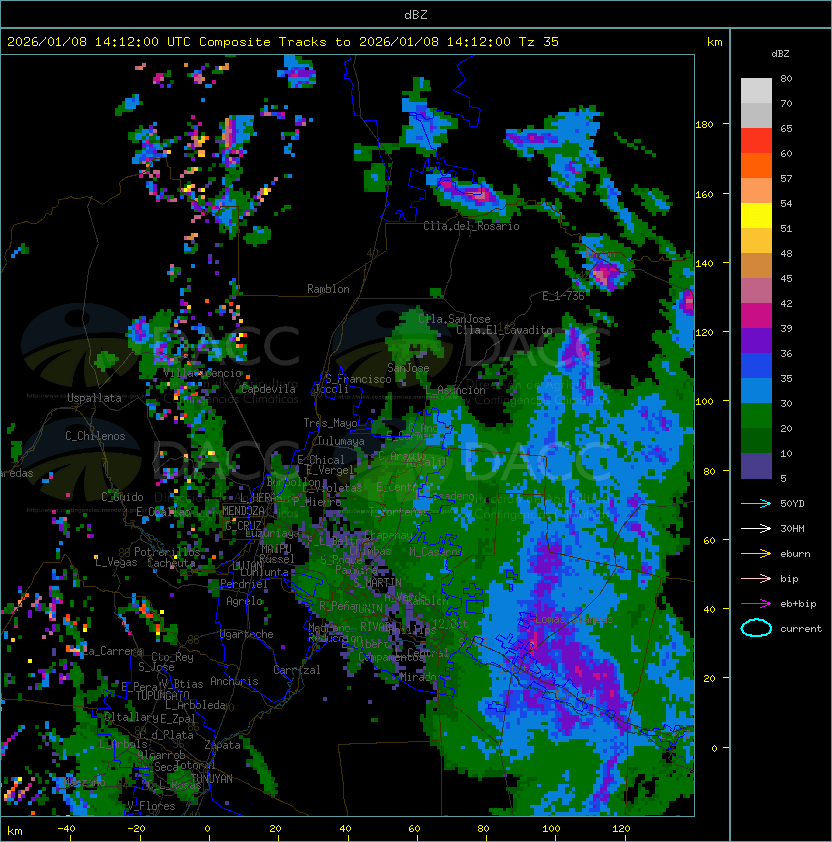Image resolution: width=832 pixels, height=842 pixels.
Task: Select the slate purple 5-10 dBZ swatch
Action: [x=756, y=466]
